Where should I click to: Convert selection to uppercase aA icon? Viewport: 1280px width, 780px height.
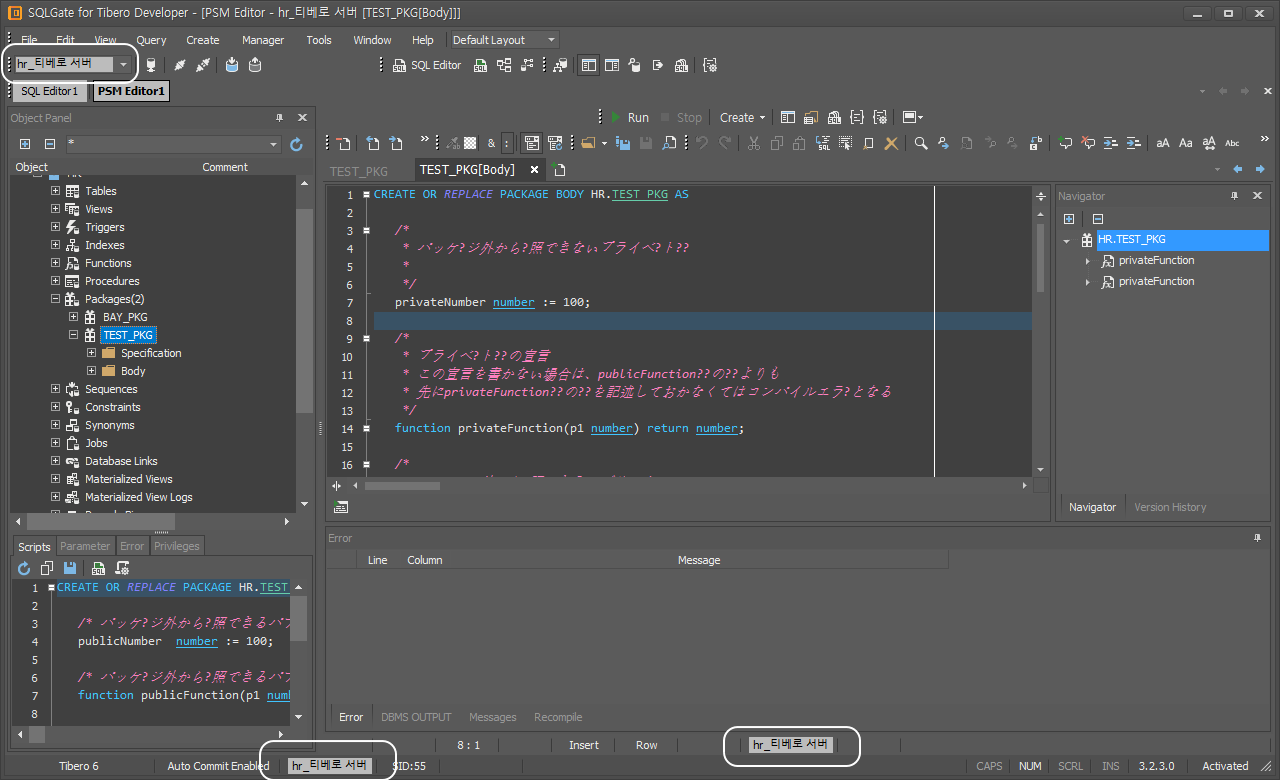pyautogui.click(x=1163, y=143)
